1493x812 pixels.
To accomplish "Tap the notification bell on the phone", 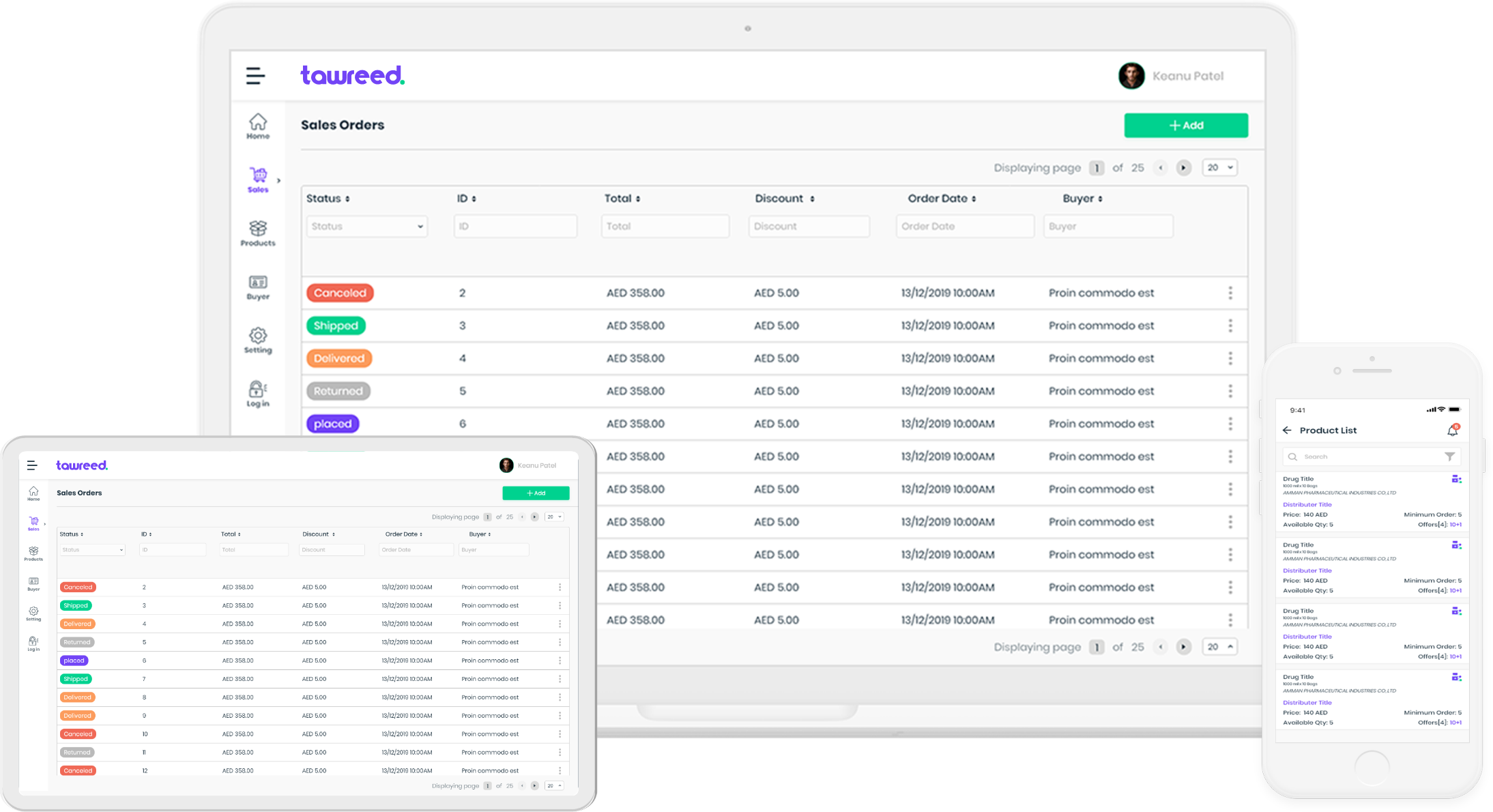I will pos(1453,430).
